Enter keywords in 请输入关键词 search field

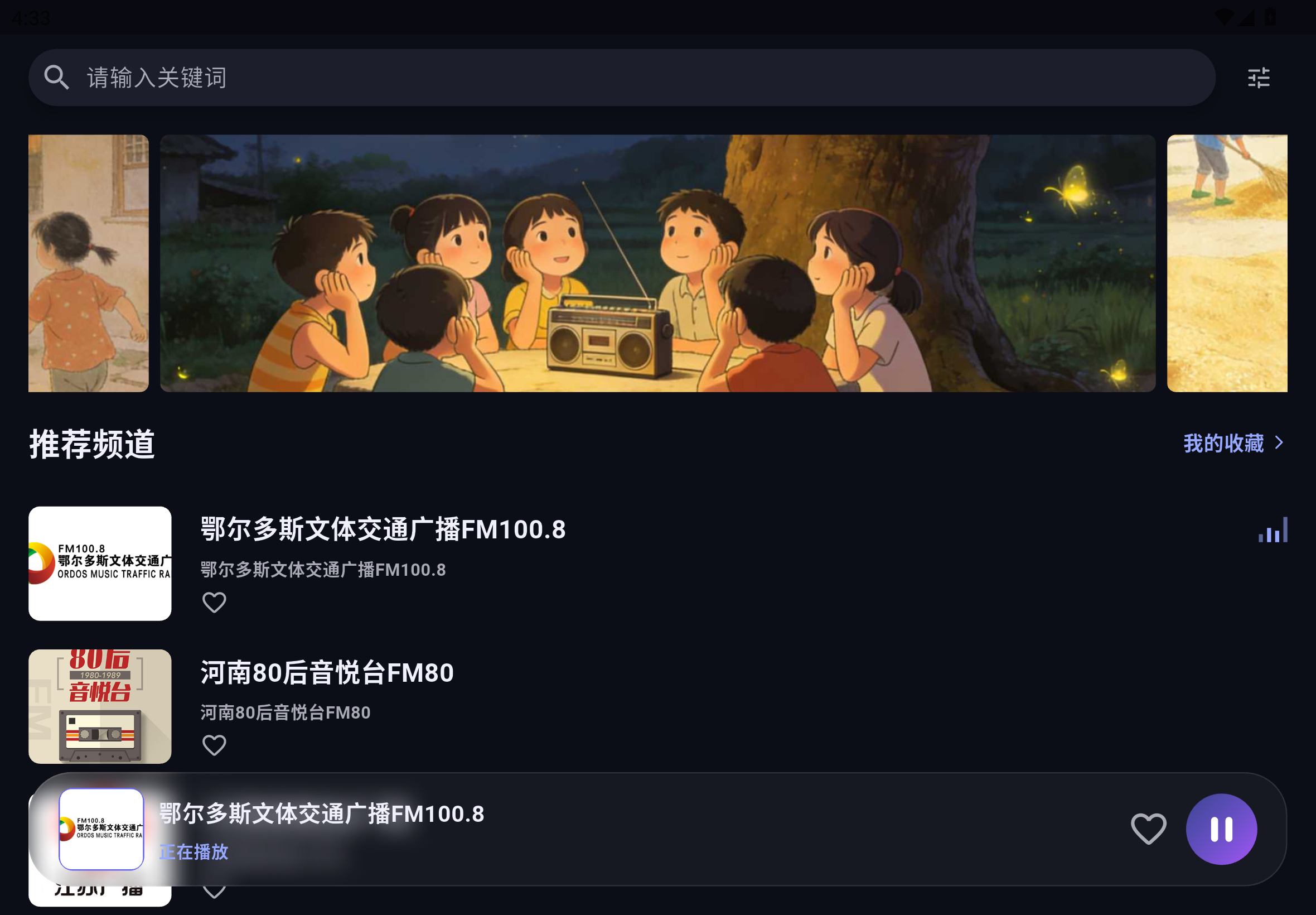[x=622, y=78]
